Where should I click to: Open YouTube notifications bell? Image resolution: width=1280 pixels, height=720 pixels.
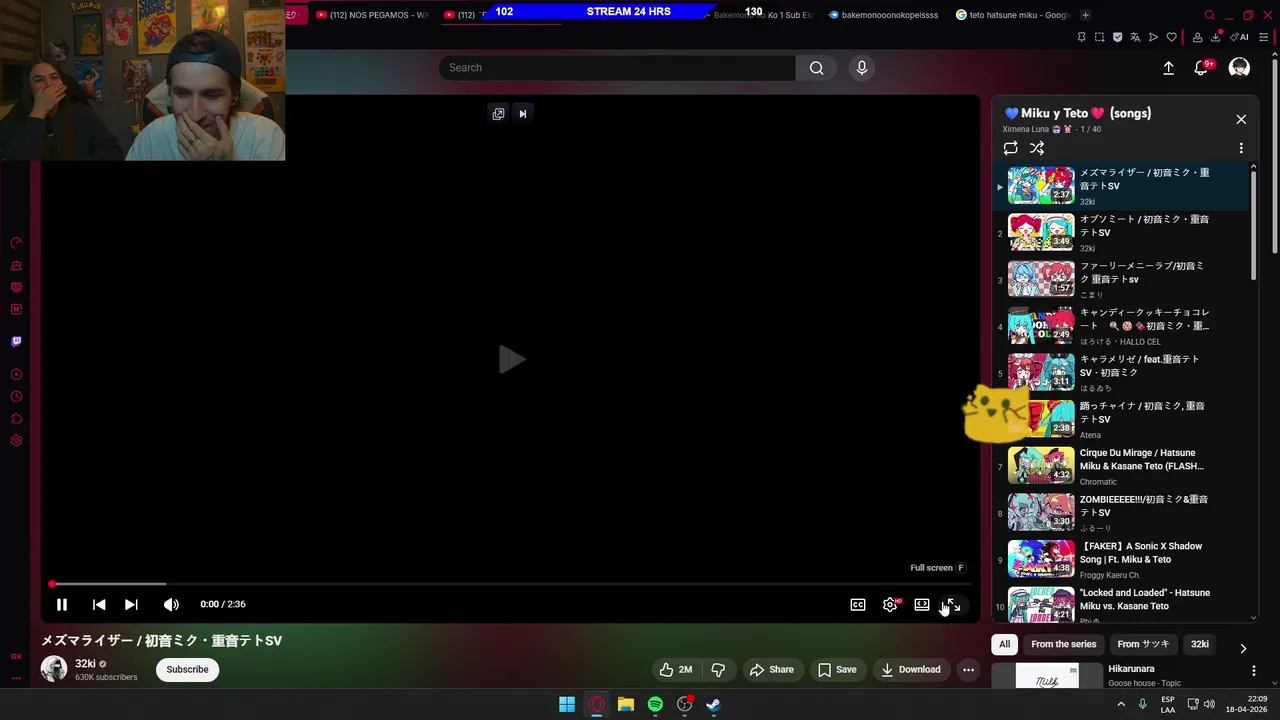[x=1202, y=68]
